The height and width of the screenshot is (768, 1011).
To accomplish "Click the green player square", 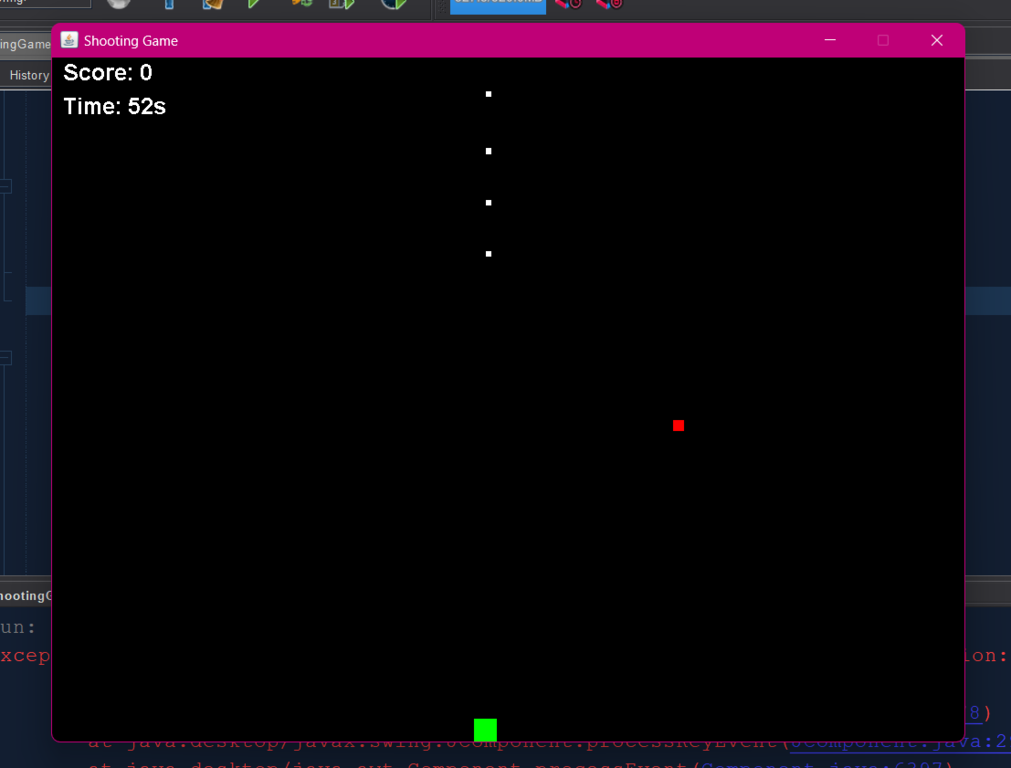I will tap(485, 729).
